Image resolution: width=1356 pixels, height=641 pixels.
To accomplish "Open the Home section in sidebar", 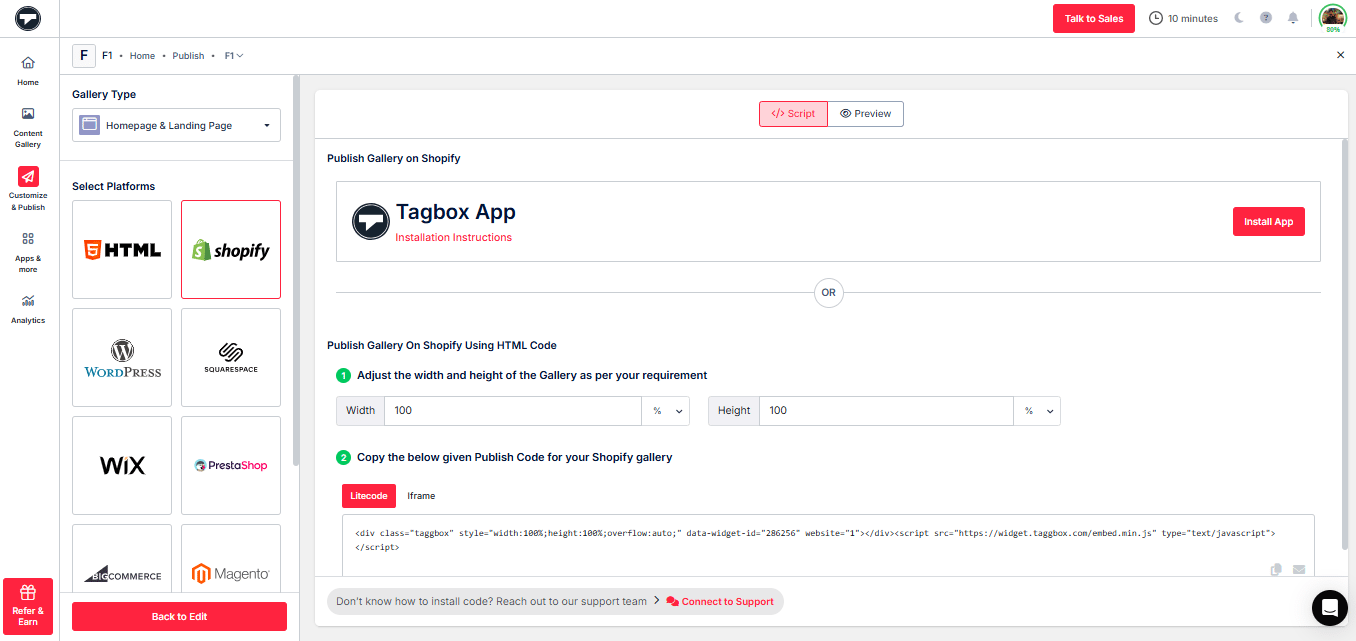I will point(27,68).
